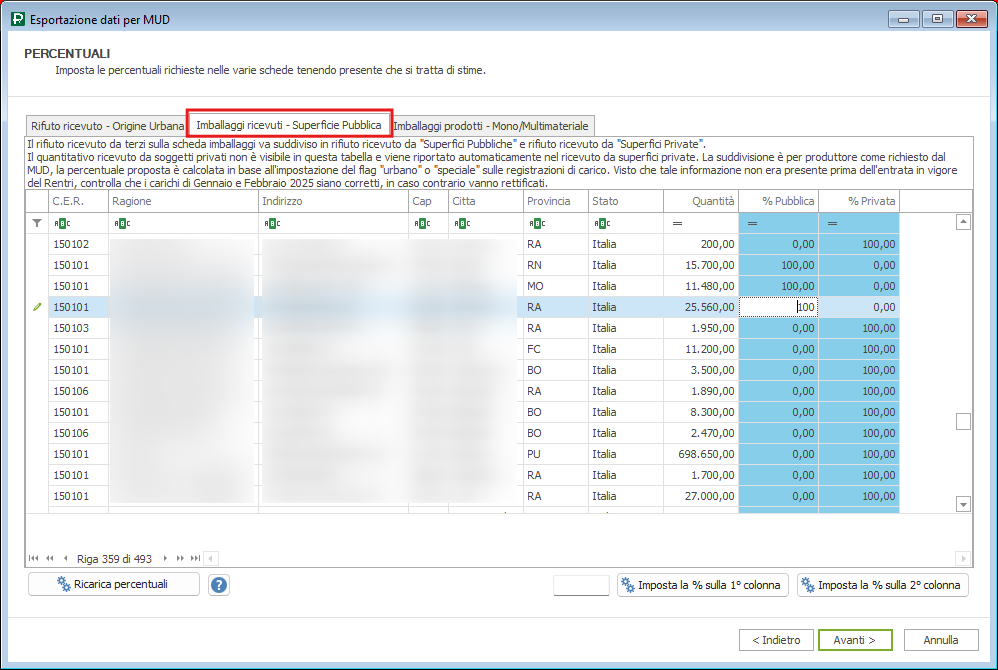998x670 pixels.
Task: Click the Quantità column equals filter icon
Action: point(677,223)
